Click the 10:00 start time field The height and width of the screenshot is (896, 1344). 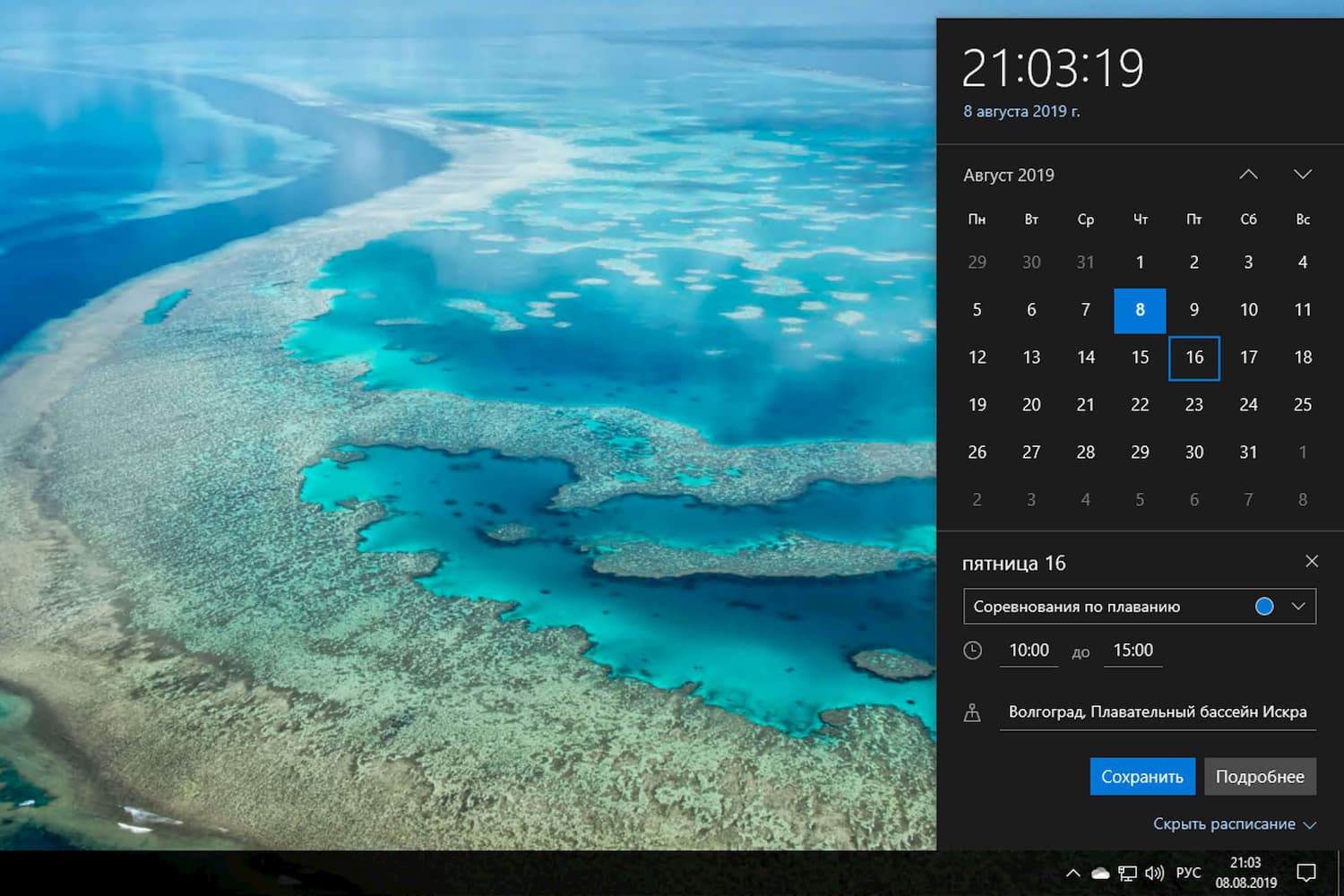tap(1028, 650)
